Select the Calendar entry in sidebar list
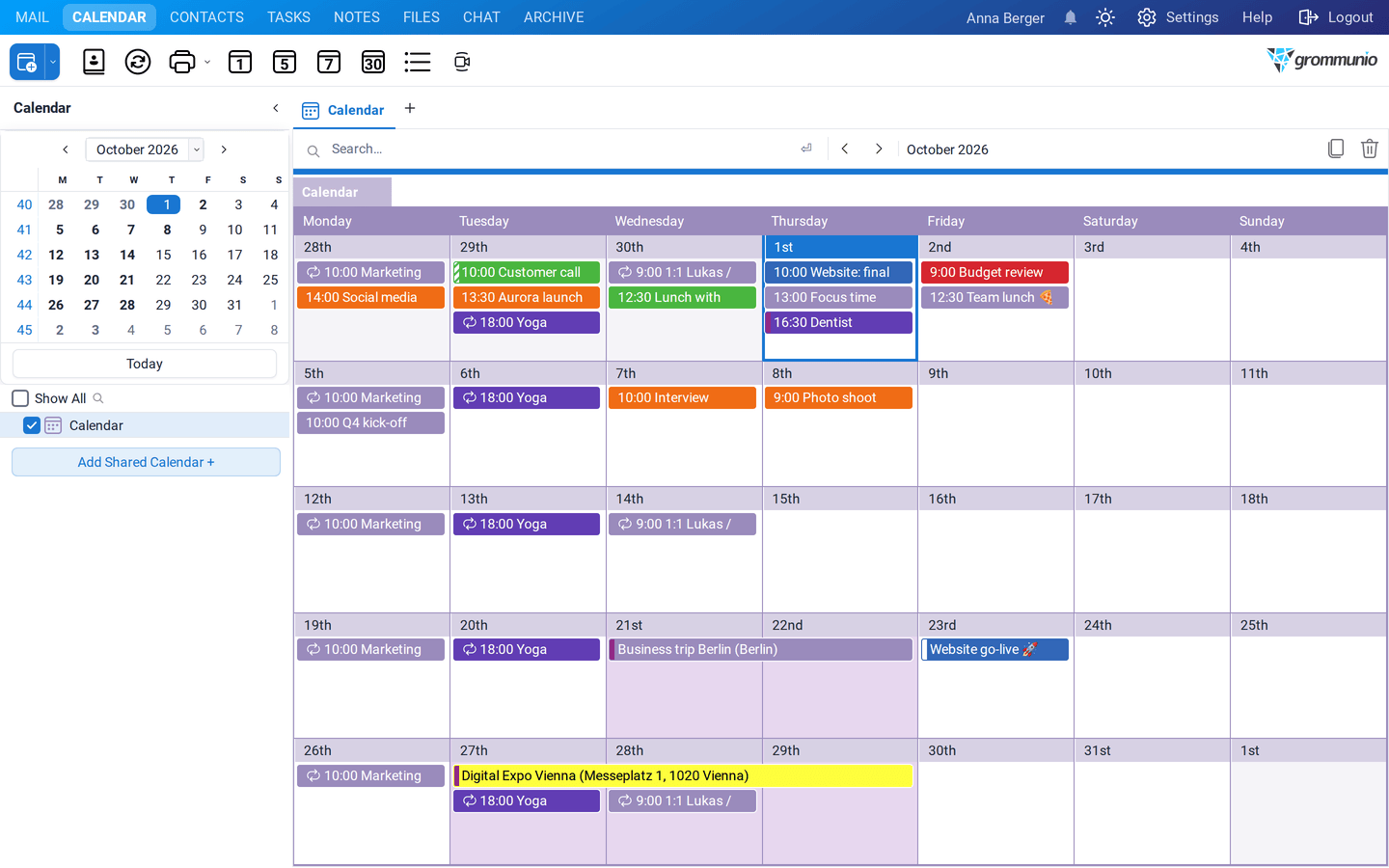The width and height of the screenshot is (1389, 868). pyautogui.click(x=145, y=425)
